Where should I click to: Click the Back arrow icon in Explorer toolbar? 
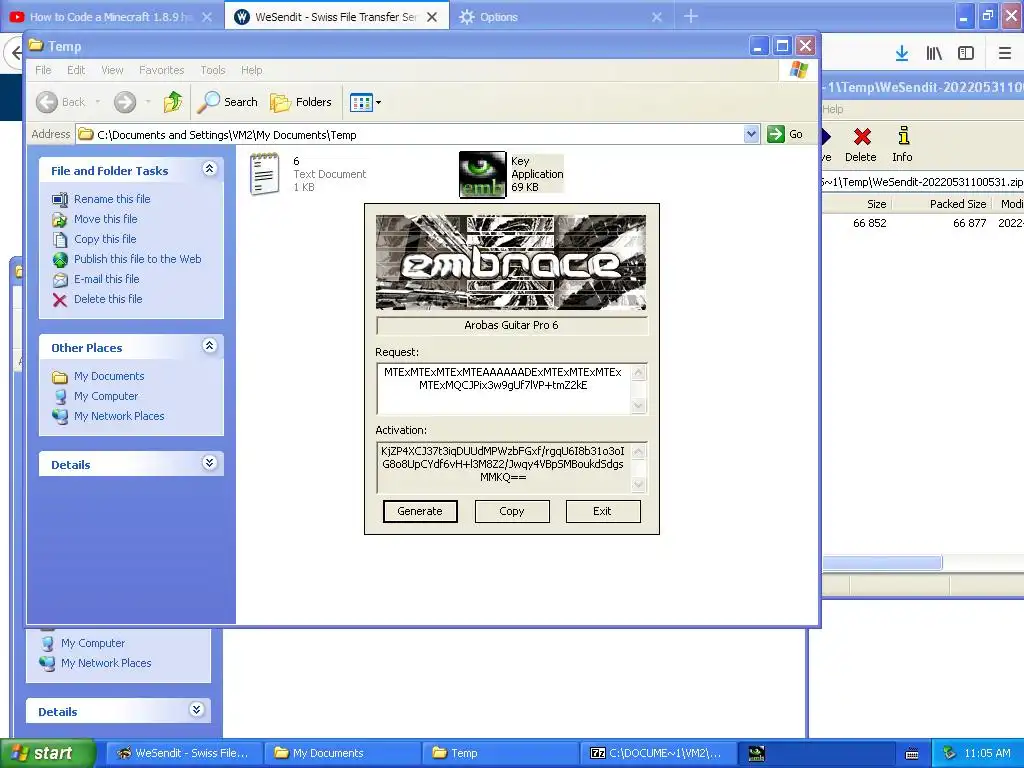(47, 102)
